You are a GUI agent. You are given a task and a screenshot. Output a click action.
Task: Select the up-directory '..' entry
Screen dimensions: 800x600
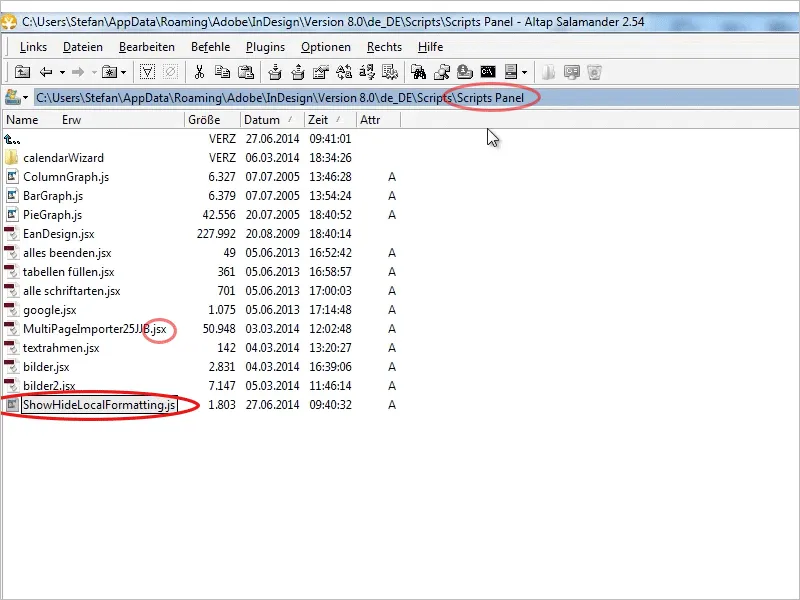tap(12, 139)
